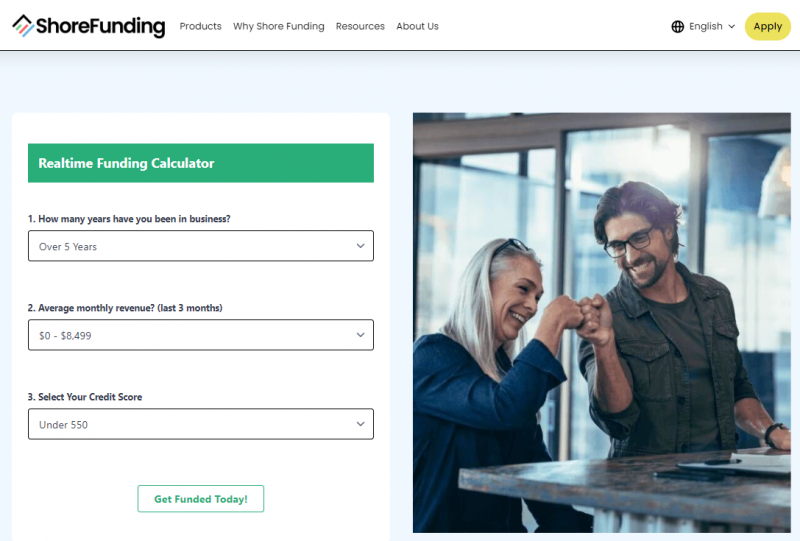Click the arrow on Under 550 field

pos(360,424)
